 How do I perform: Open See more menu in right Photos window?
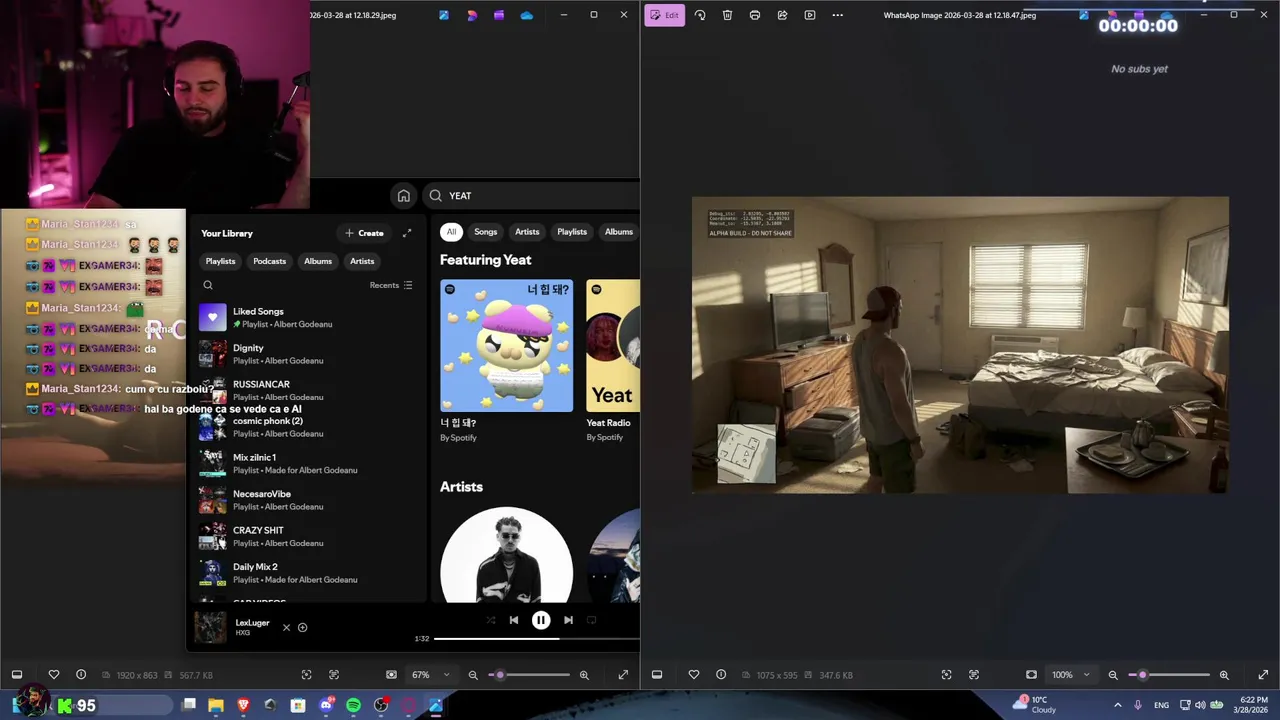click(x=838, y=15)
